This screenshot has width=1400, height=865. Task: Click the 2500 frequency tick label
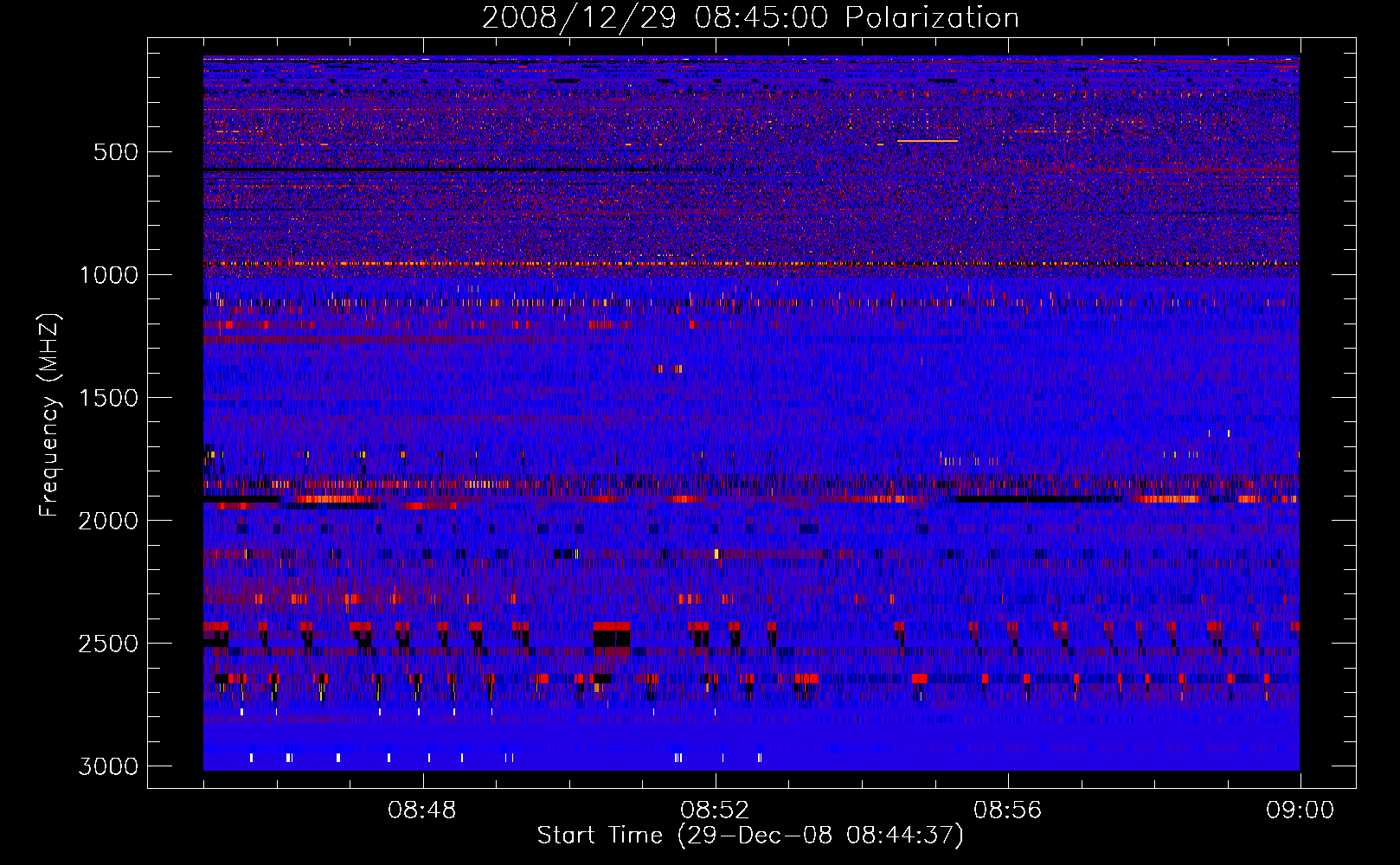click(x=108, y=644)
